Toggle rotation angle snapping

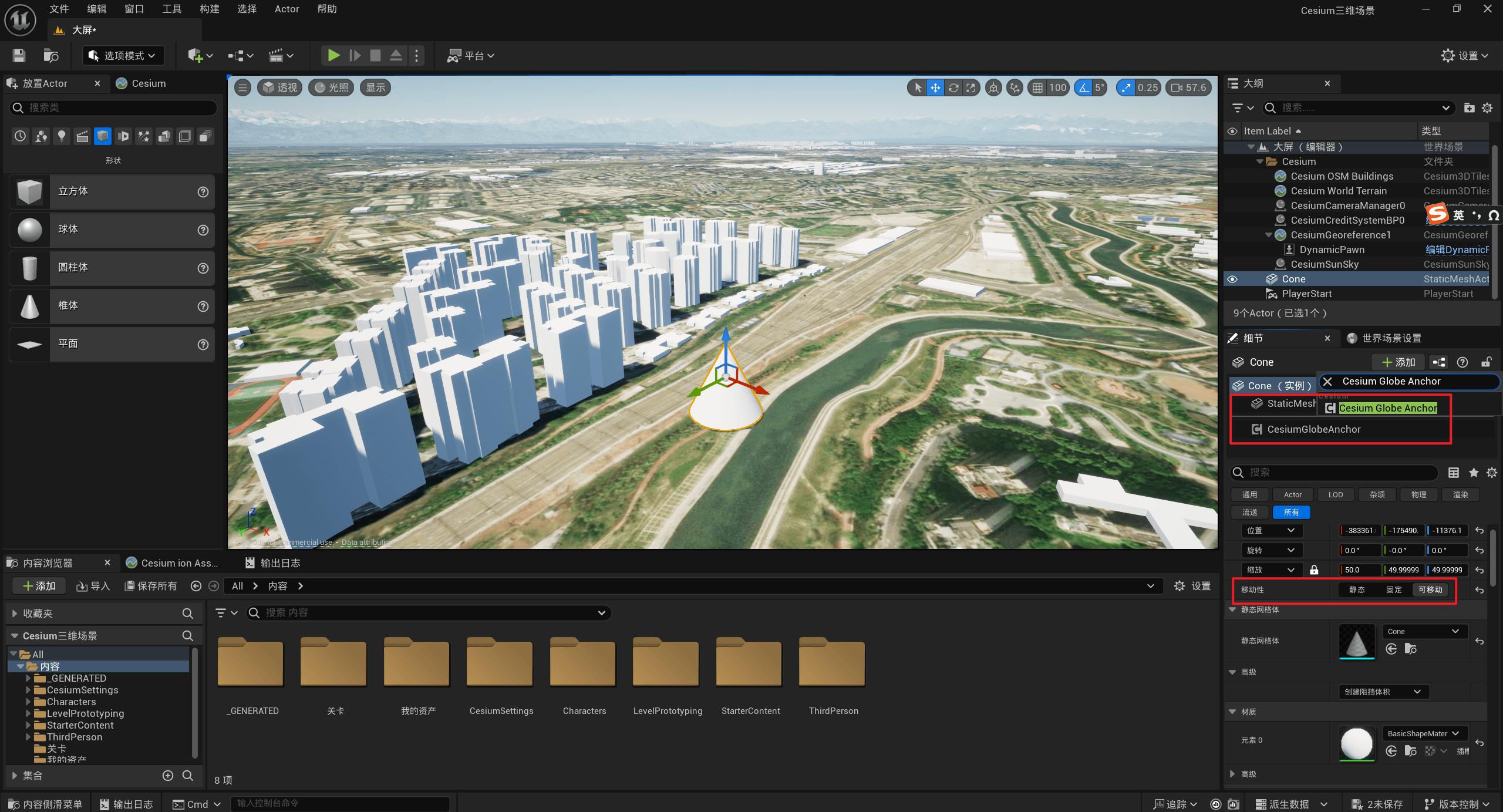tap(1084, 87)
